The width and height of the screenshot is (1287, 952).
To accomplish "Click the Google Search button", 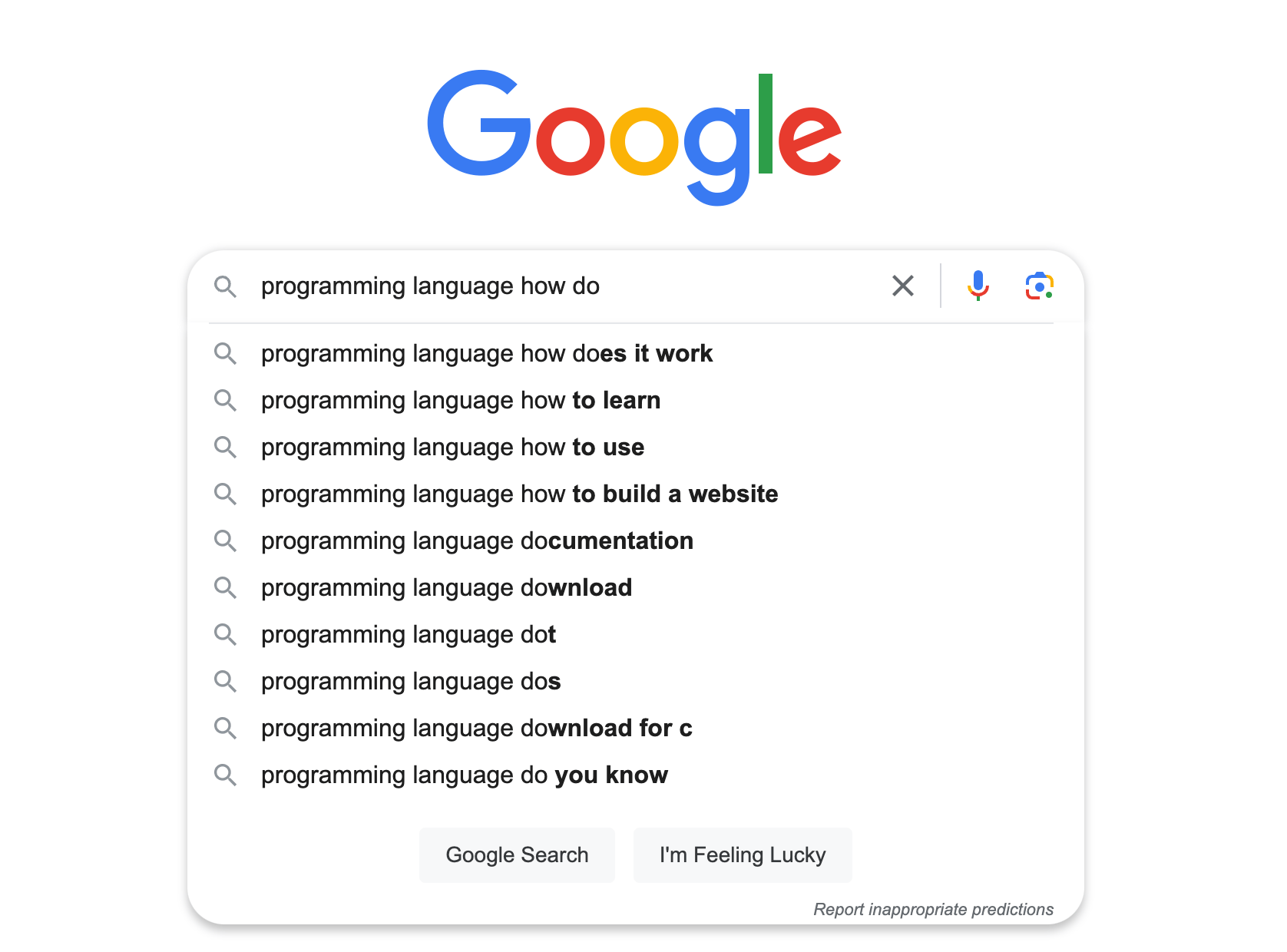I will click(x=517, y=854).
